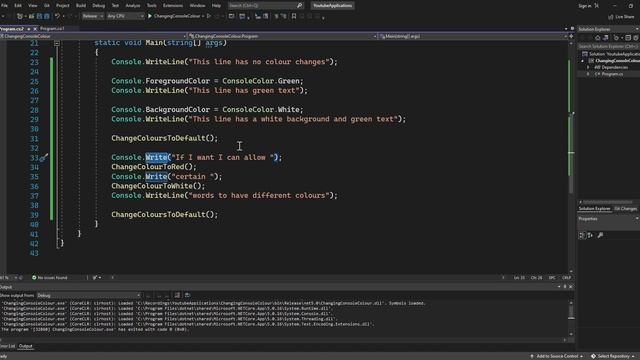Click the Clear All output icon
Image resolution: width=640 pixels, height=360 pixels.
(177, 295)
